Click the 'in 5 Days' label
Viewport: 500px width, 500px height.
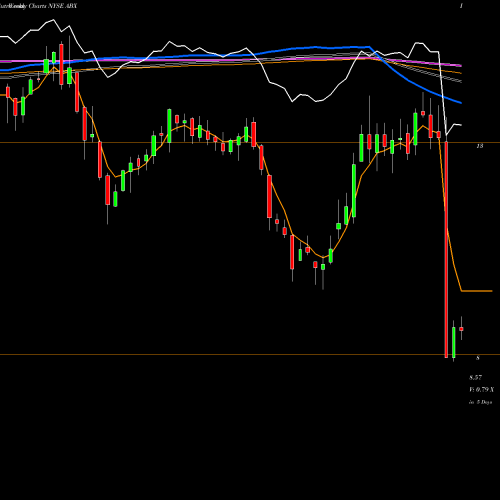pyautogui.click(x=480, y=402)
